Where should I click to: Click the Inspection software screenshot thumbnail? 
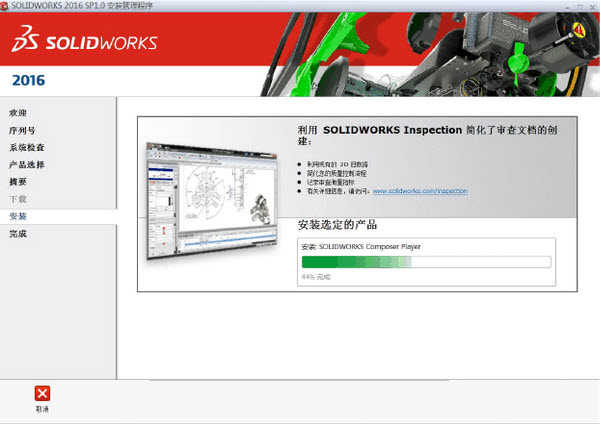point(212,201)
